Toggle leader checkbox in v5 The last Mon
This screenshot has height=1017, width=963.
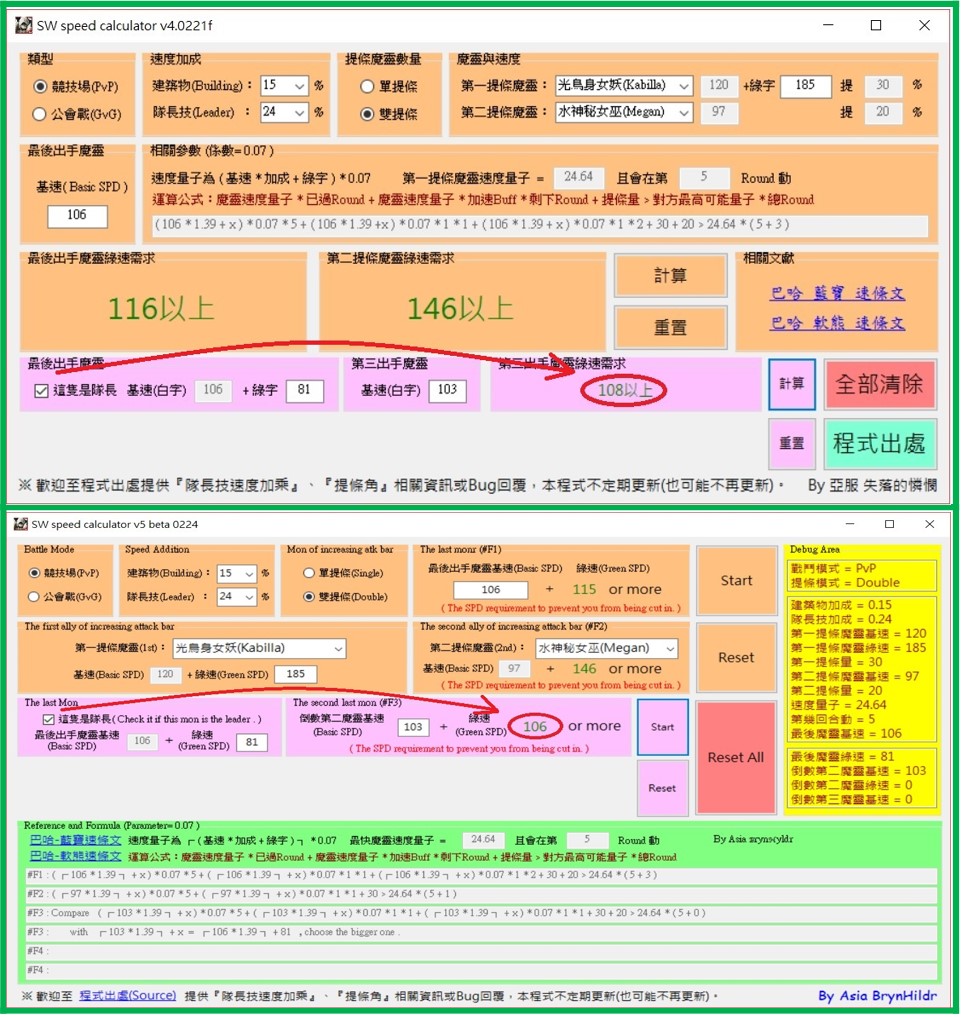[48, 719]
